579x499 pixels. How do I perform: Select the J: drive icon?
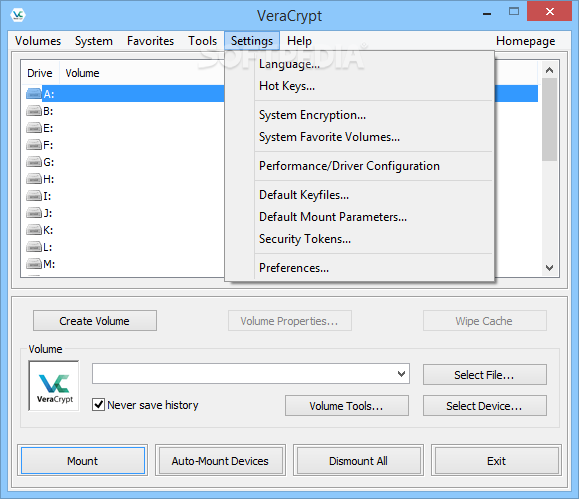tap(34, 213)
